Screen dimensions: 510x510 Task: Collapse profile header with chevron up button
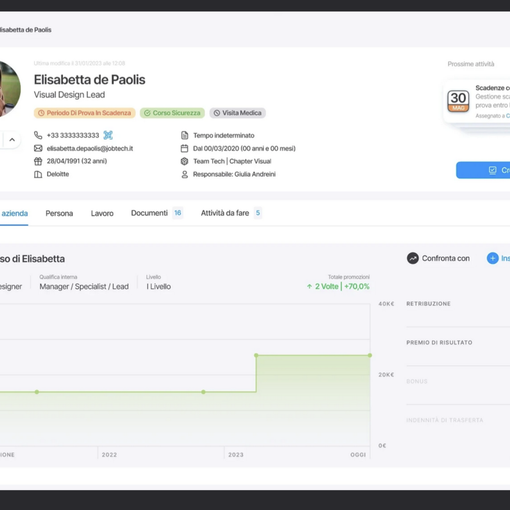[x=12, y=140]
